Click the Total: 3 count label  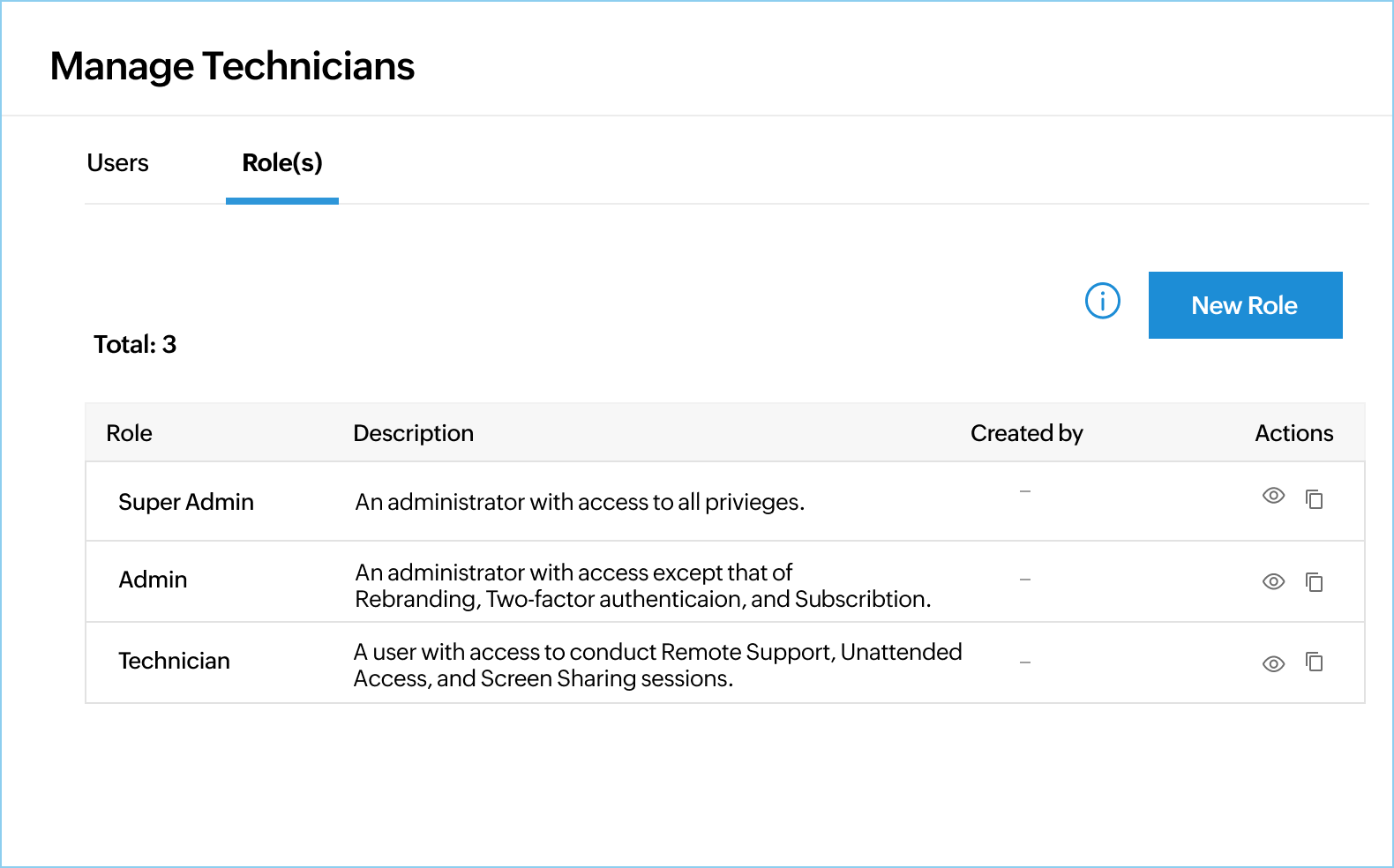point(136,344)
